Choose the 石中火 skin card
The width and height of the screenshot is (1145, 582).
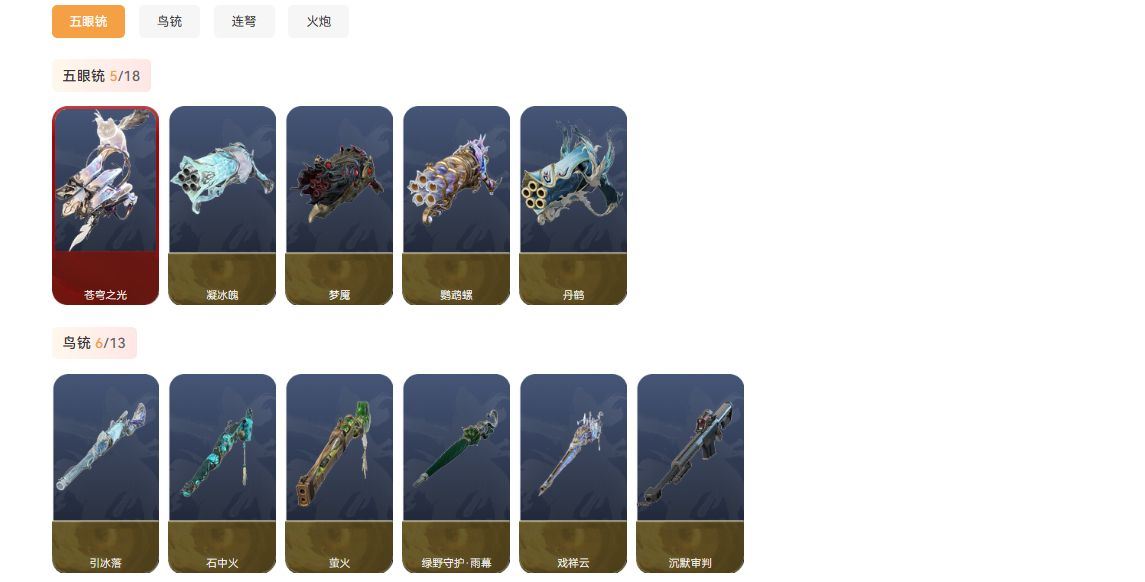pos(222,473)
